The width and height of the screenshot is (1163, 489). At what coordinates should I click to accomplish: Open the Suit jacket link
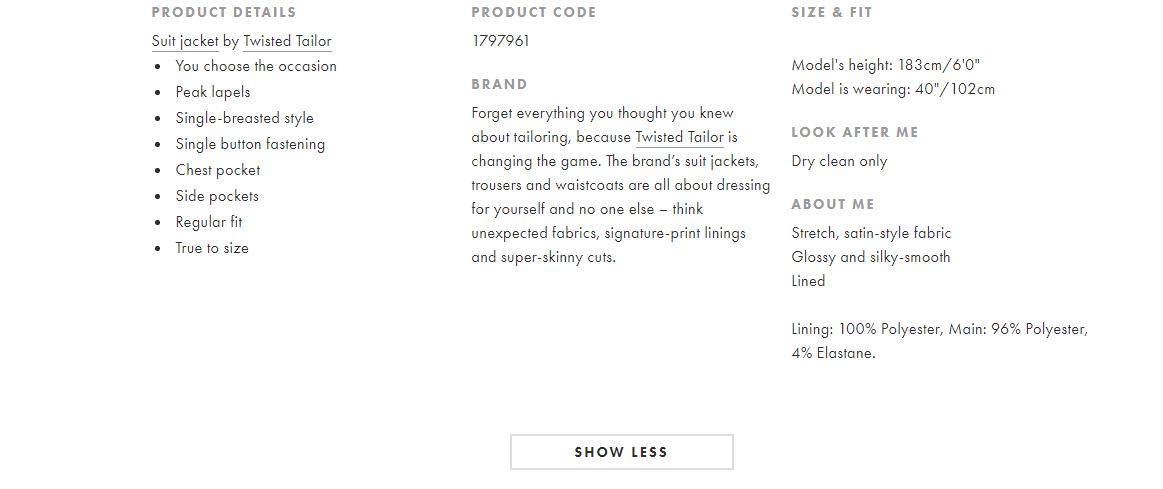tap(185, 42)
